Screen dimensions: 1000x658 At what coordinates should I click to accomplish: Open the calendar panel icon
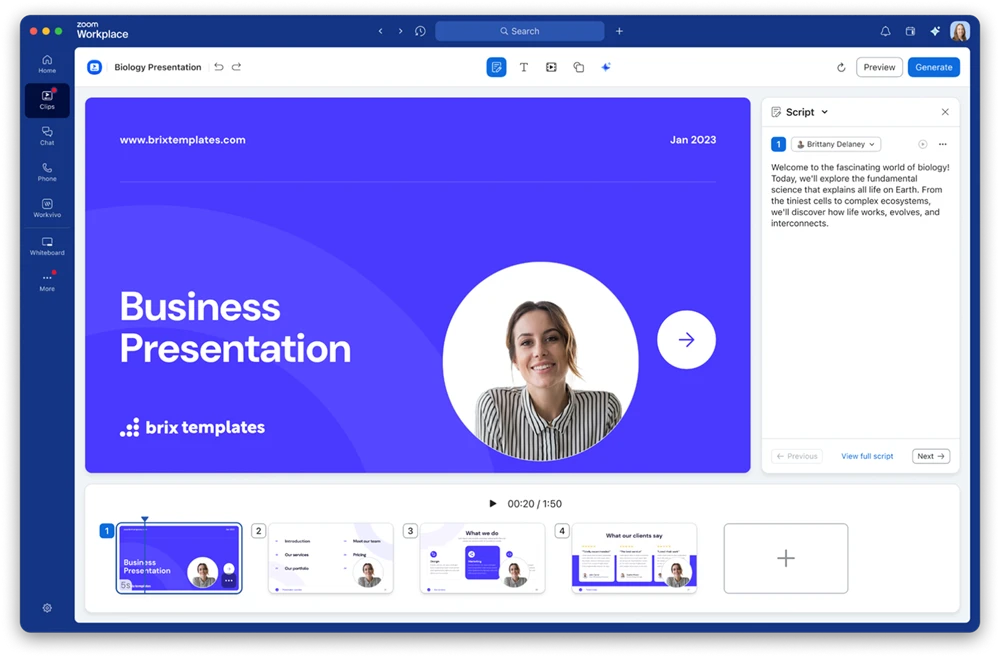click(x=910, y=31)
